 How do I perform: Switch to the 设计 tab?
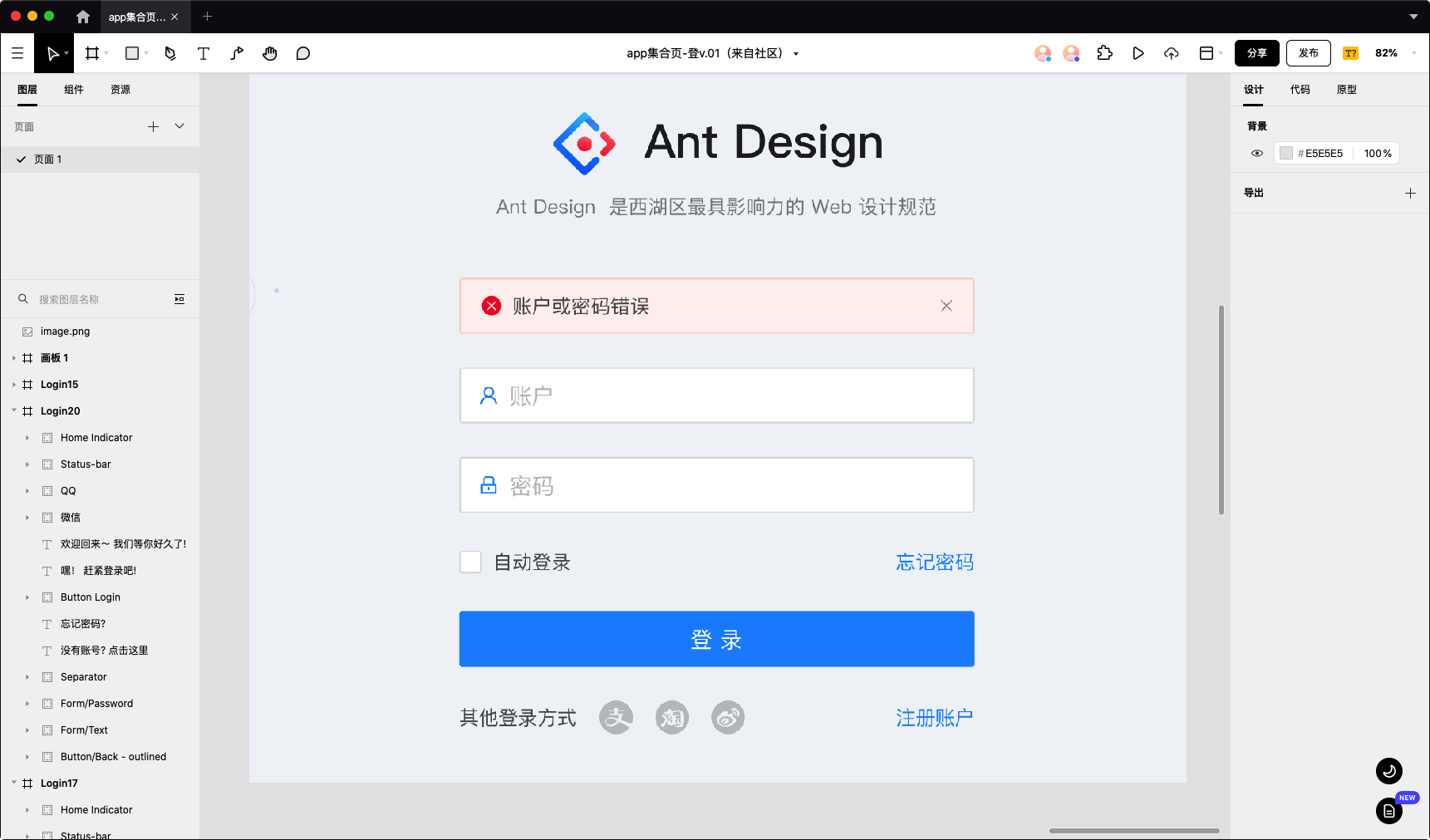click(x=1253, y=90)
